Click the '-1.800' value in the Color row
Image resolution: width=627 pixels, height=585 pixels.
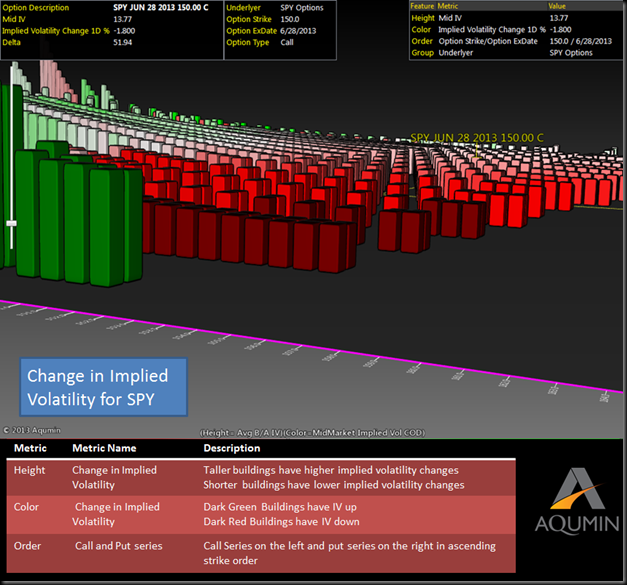coord(560,30)
